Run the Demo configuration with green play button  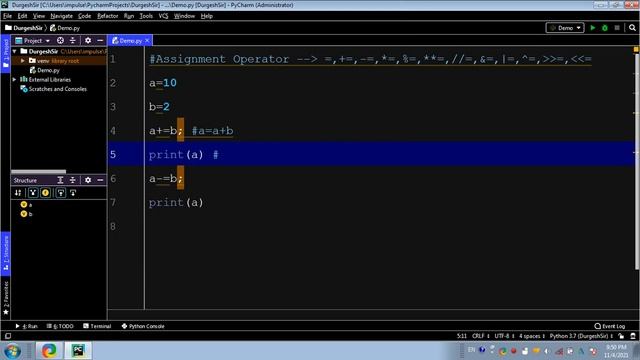click(x=593, y=28)
